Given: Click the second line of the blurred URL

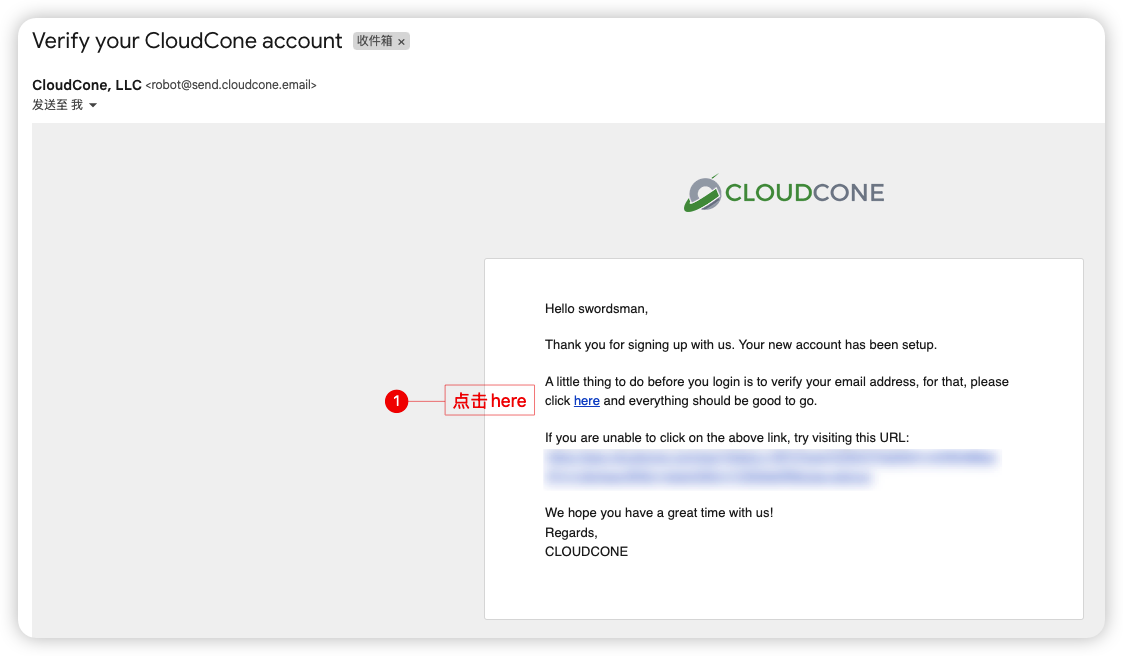Looking at the screenshot, I should coord(708,478).
